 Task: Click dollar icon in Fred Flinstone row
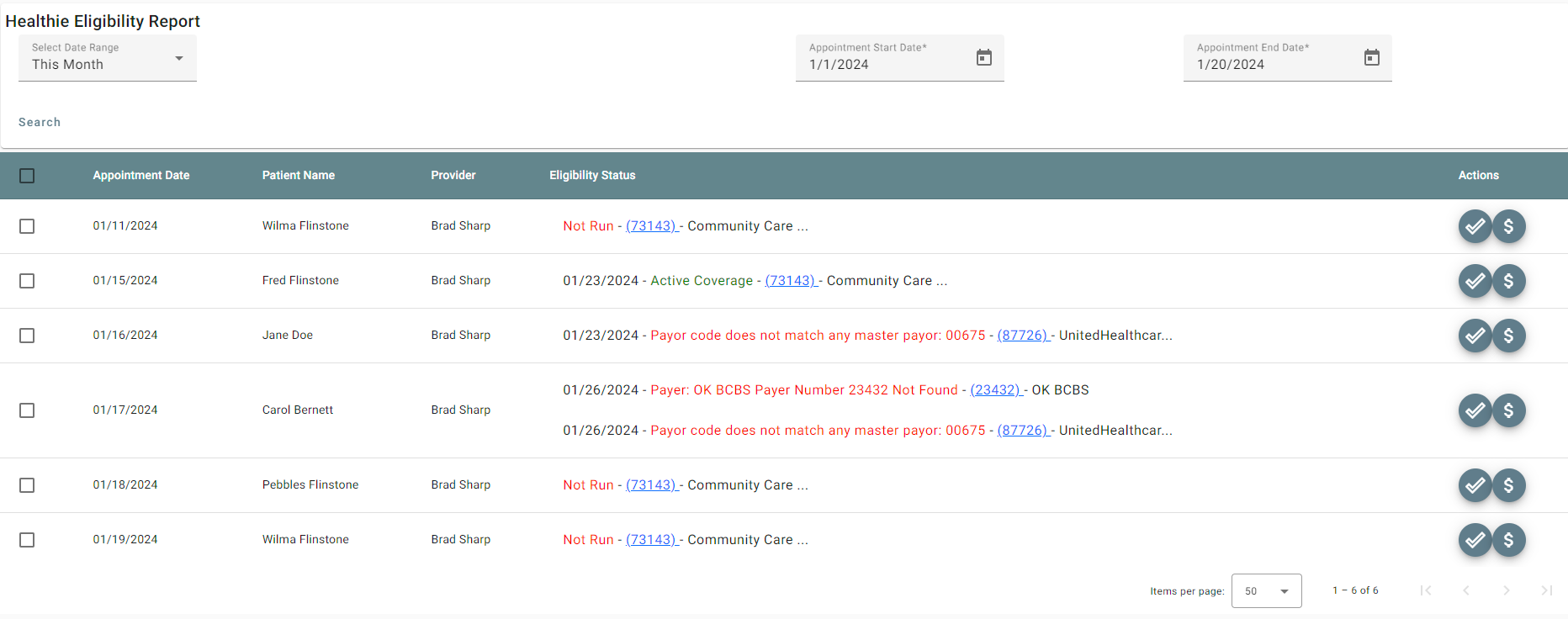1509,281
